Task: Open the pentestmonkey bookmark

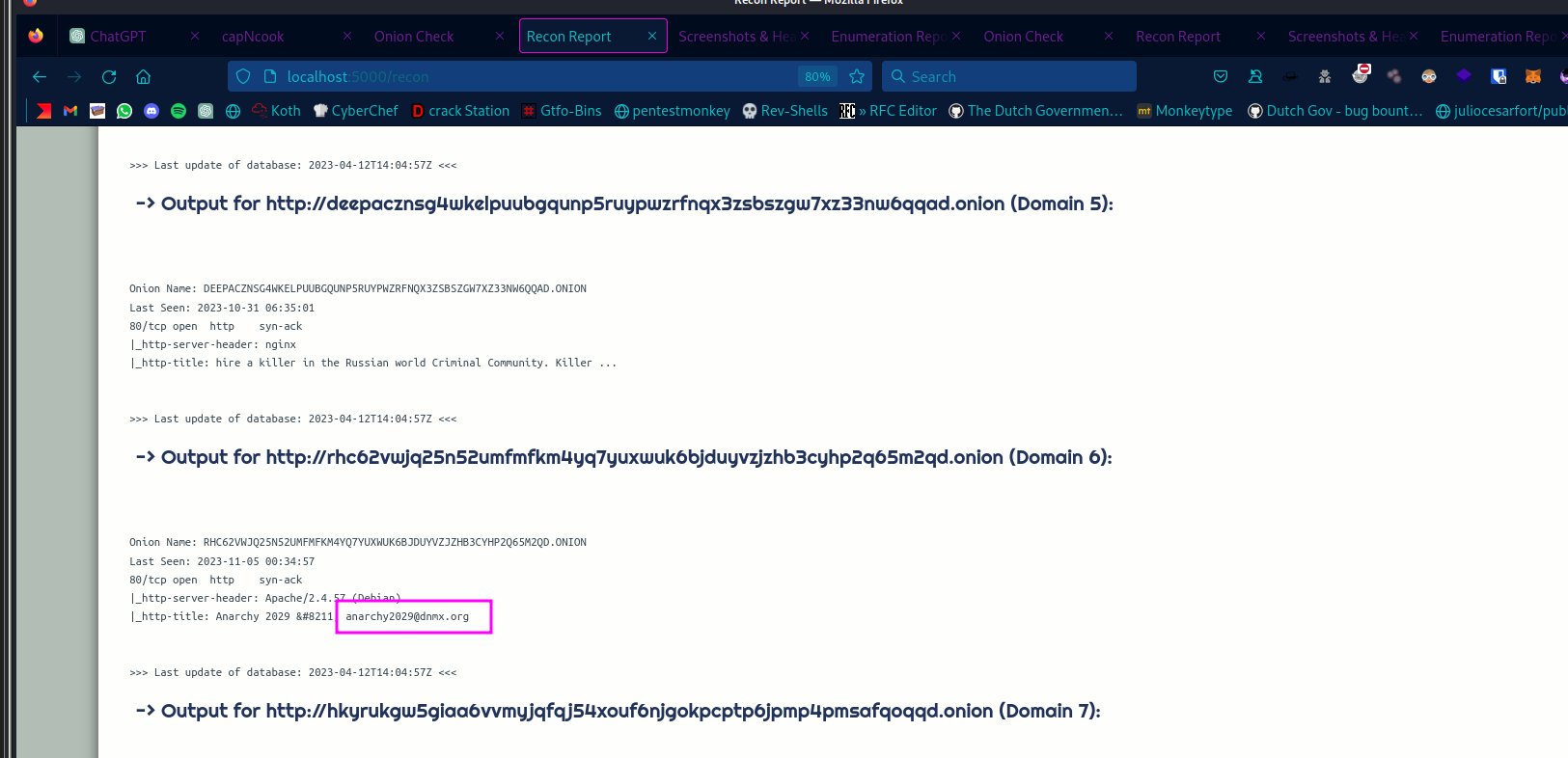Action: (673, 111)
